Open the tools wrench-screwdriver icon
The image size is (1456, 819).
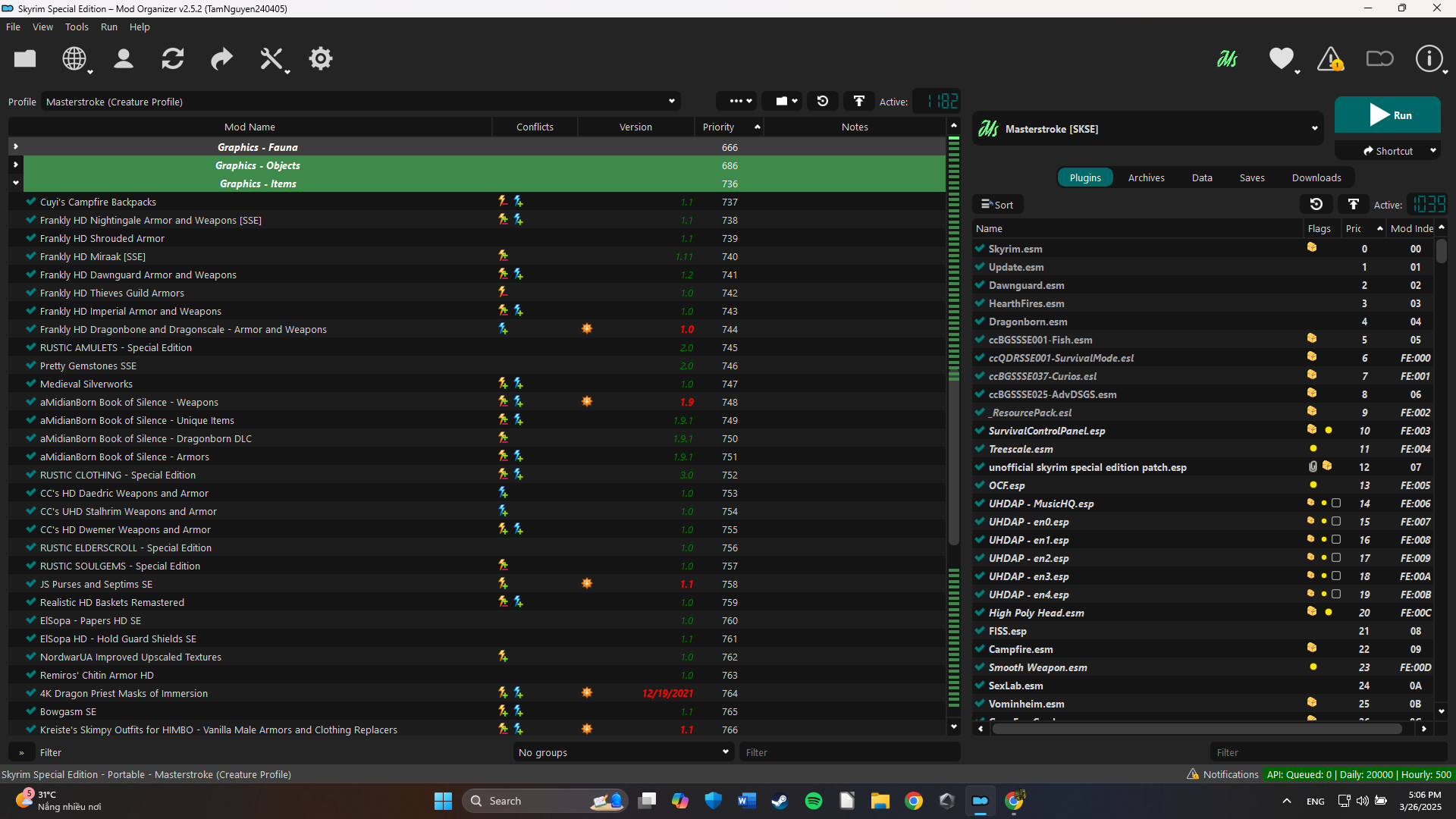tap(271, 58)
